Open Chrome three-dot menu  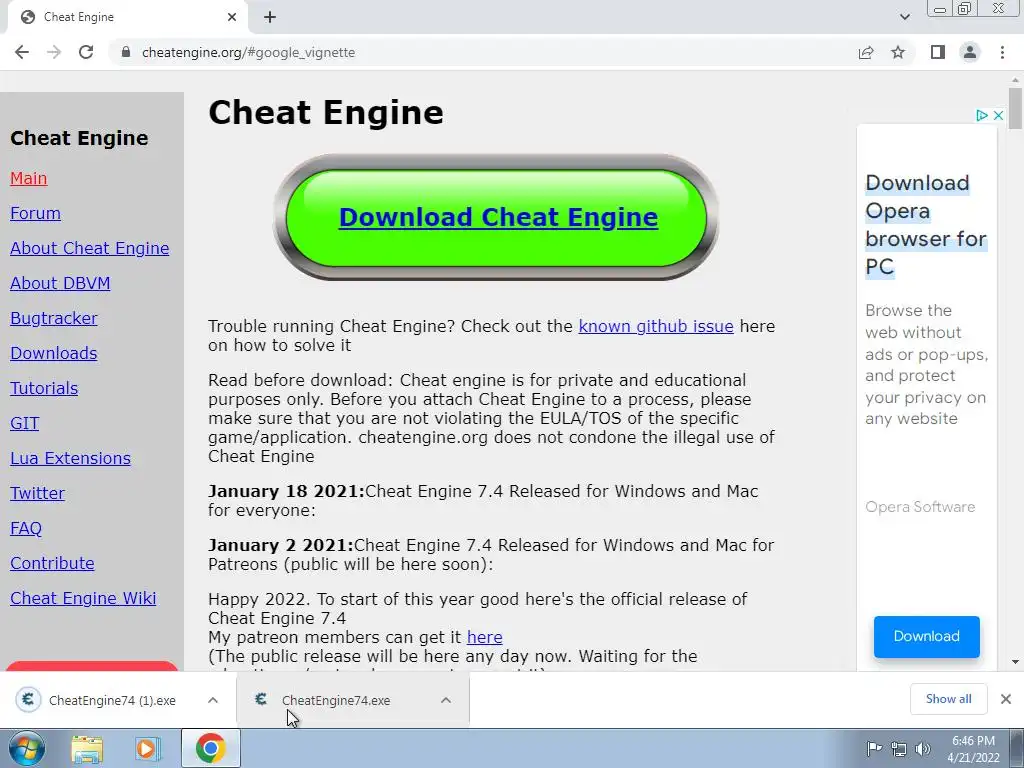tap(1002, 52)
